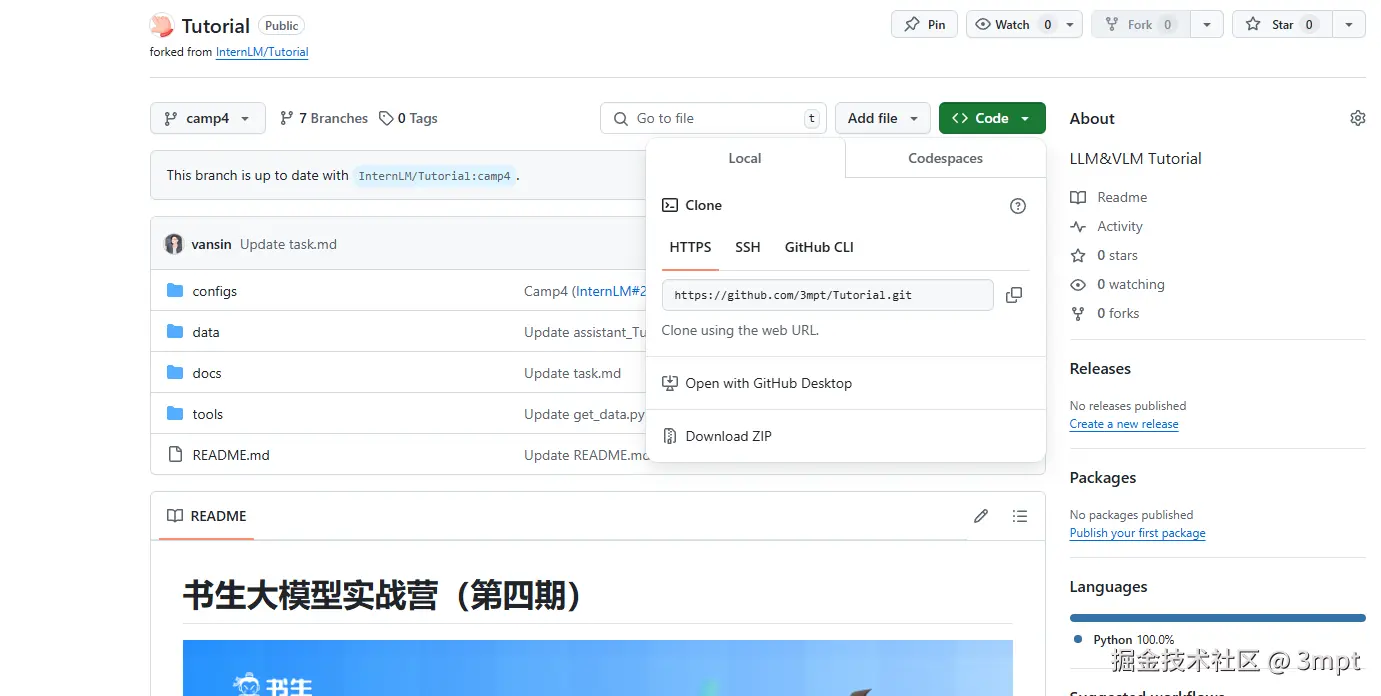Click vansin's commit author avatar

(174, 244)
